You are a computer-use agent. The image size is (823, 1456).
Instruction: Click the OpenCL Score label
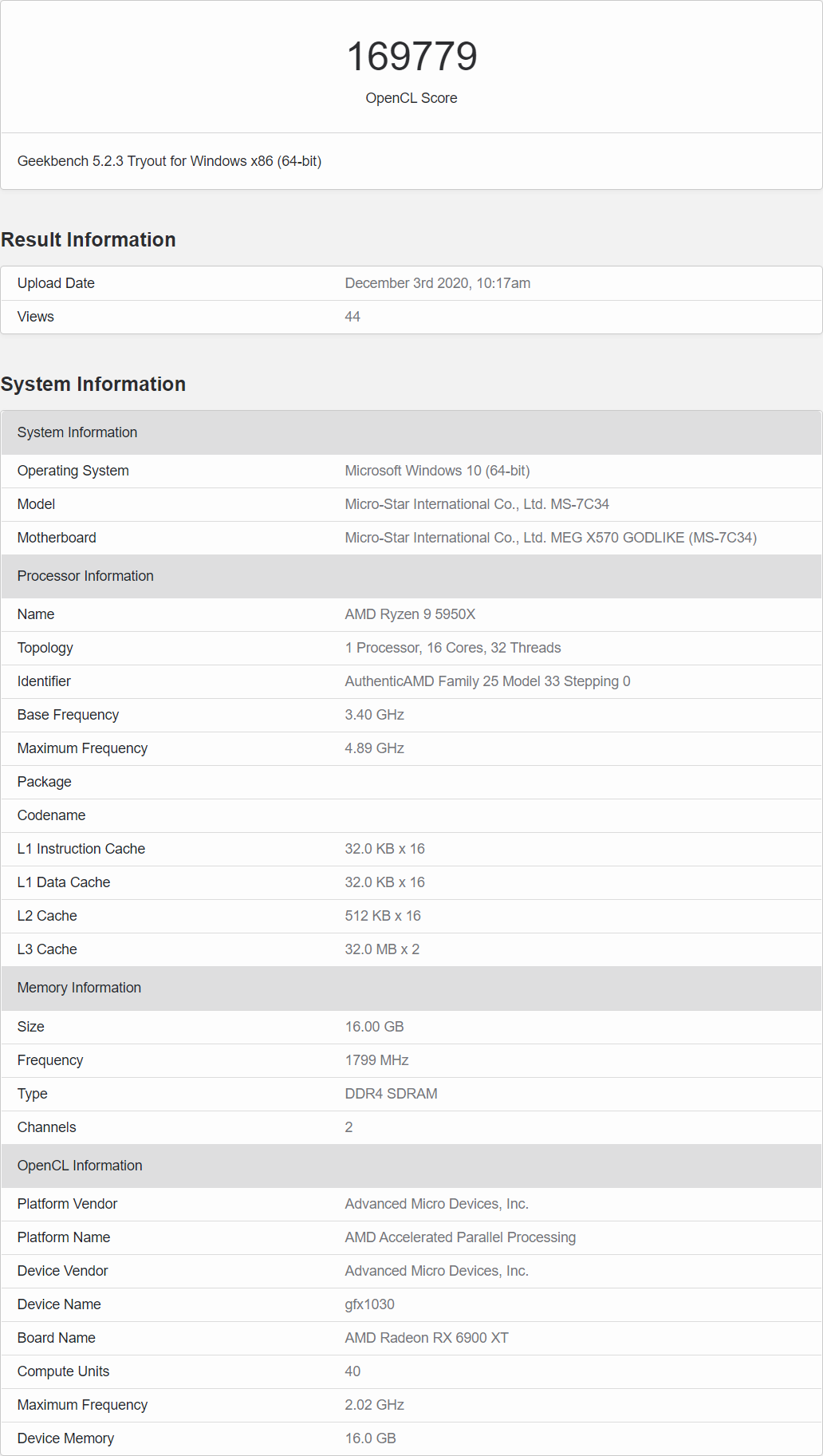pos(411,98)
